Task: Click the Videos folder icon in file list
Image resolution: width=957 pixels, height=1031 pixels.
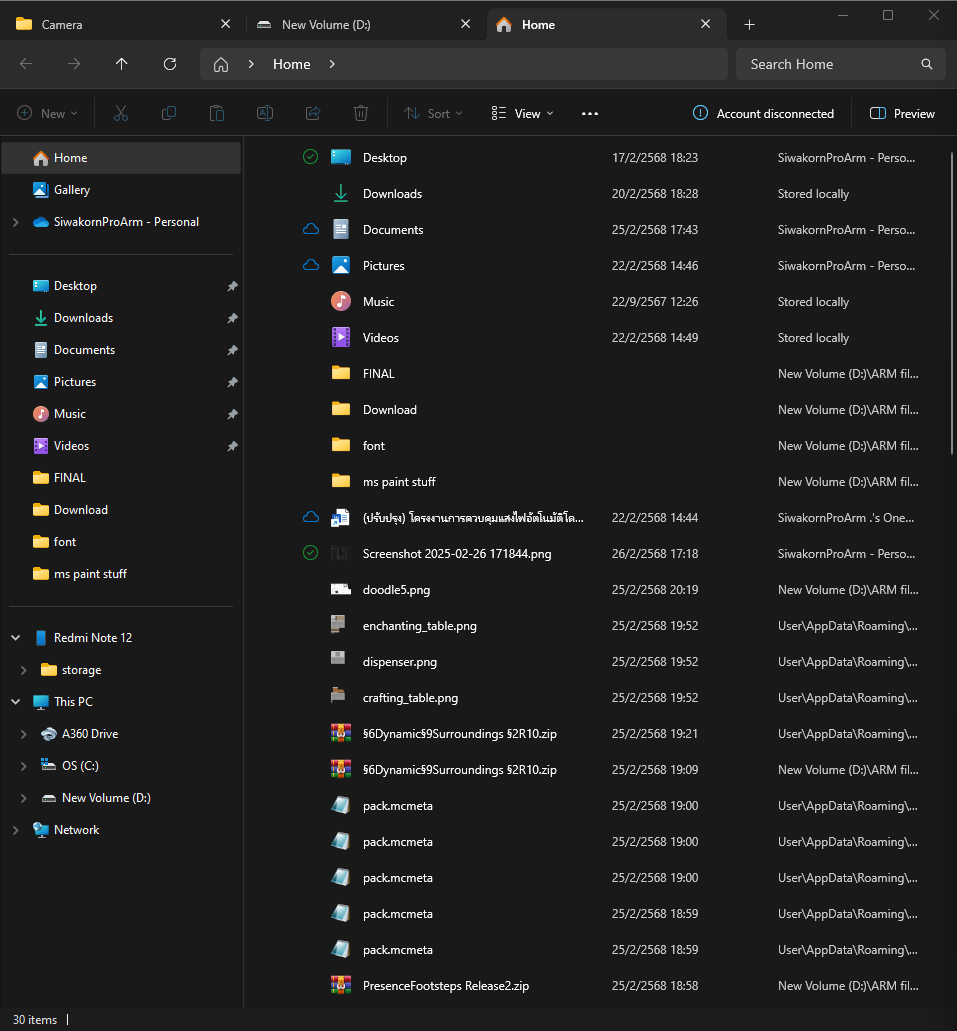Action: point(341,337)
